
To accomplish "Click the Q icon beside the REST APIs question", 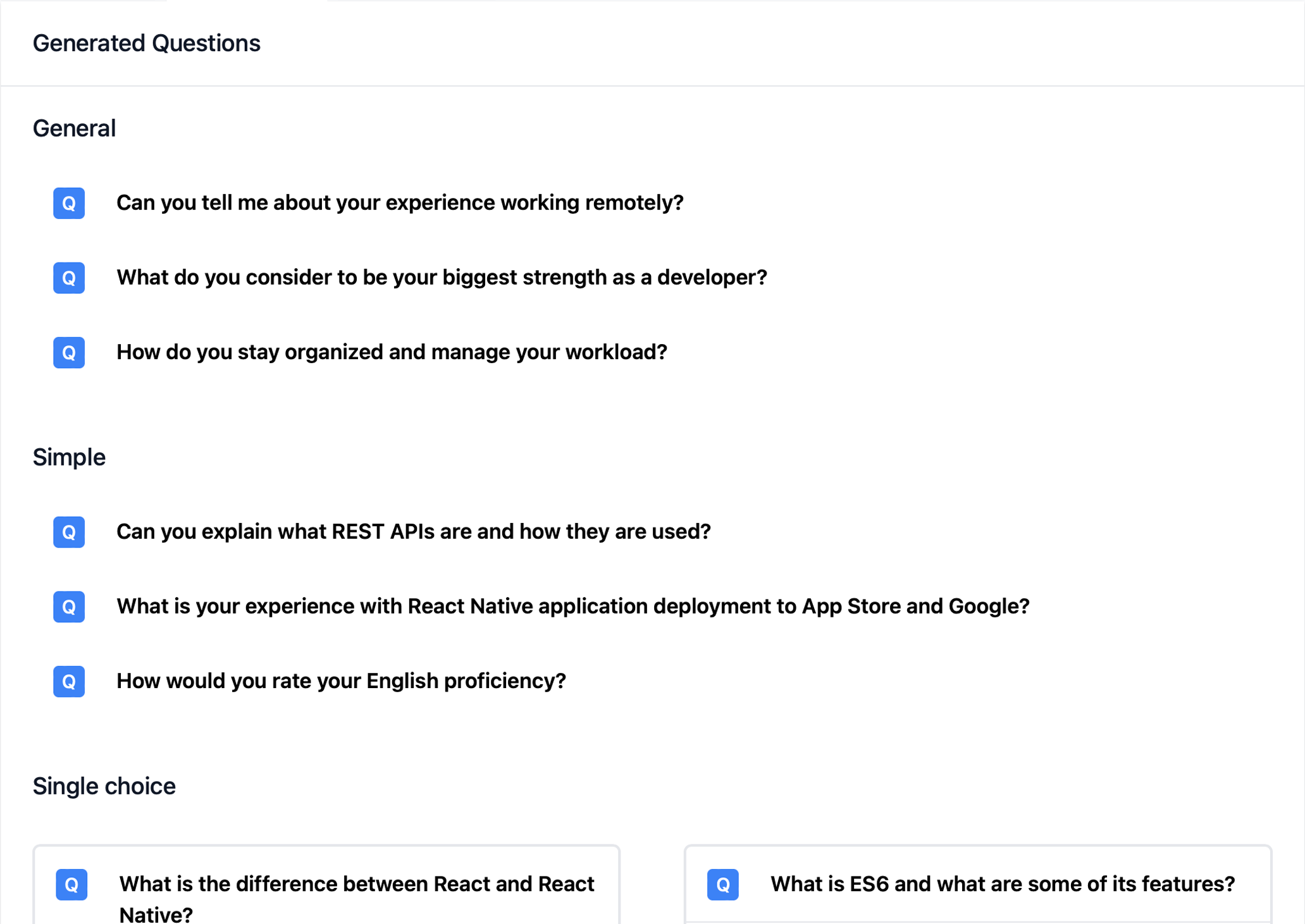I will (69, 532).
